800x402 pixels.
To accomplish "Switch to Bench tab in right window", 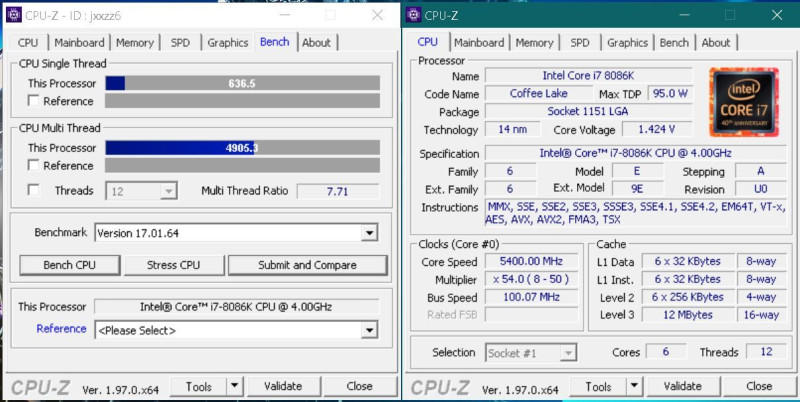I will (x=674, y=43).
